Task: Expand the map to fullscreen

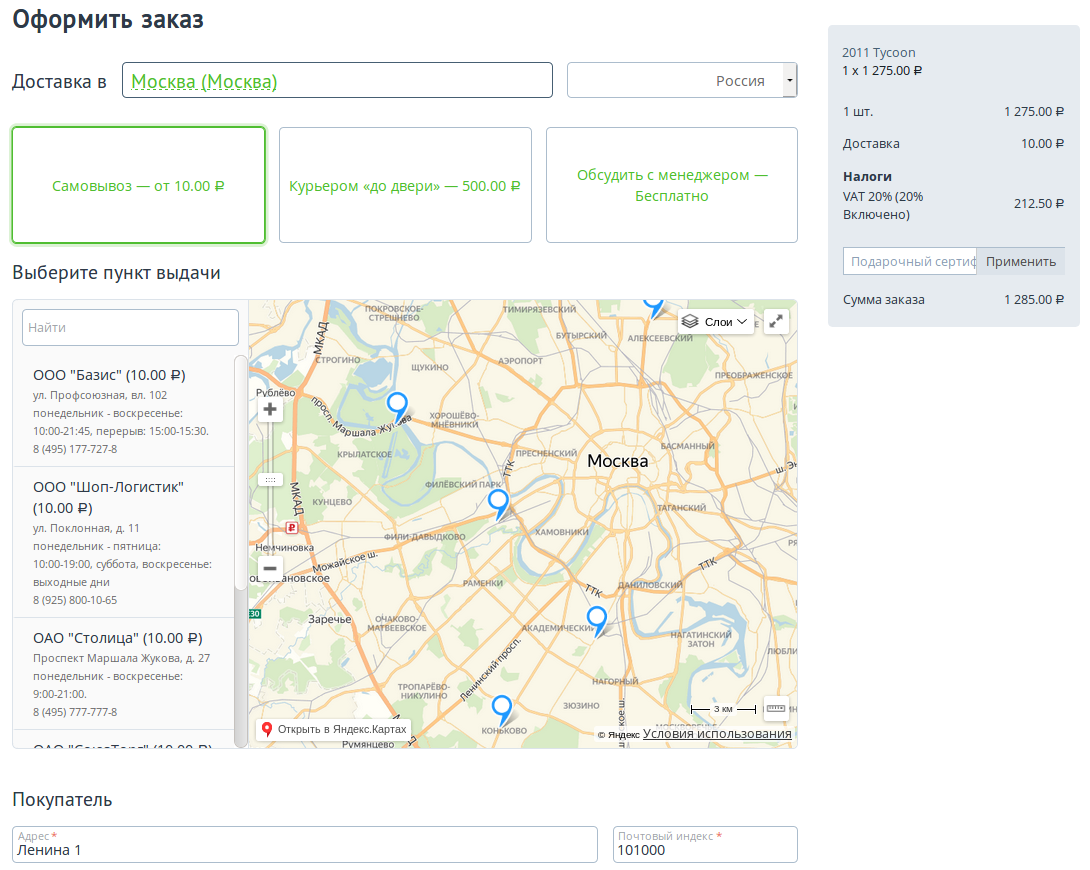Action: point(776,321)
